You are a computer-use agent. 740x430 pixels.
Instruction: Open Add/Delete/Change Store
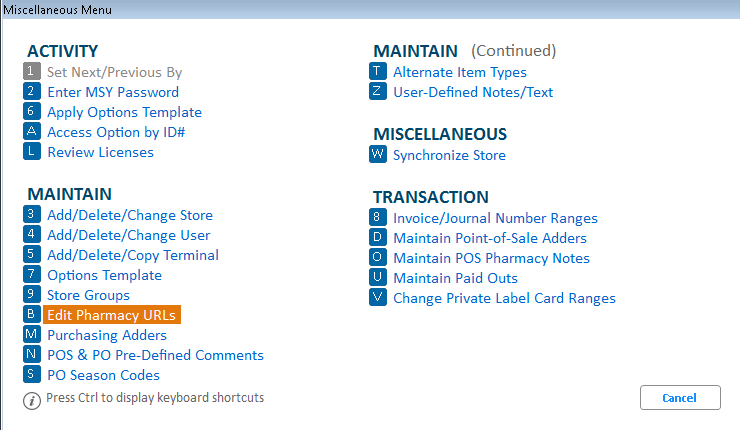pyautogui.click(x=130, y=215)
